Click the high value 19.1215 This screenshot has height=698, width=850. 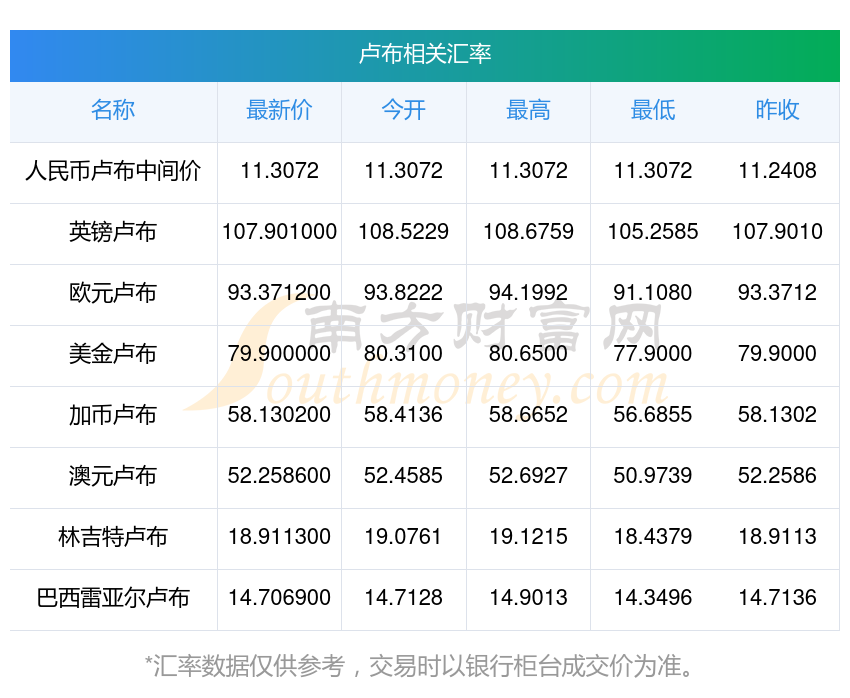(x=528, y=537)
